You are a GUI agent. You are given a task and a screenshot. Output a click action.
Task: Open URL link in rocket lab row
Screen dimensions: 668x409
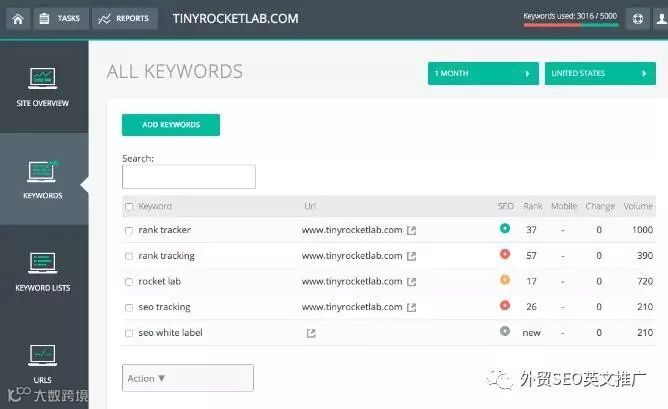352,281
